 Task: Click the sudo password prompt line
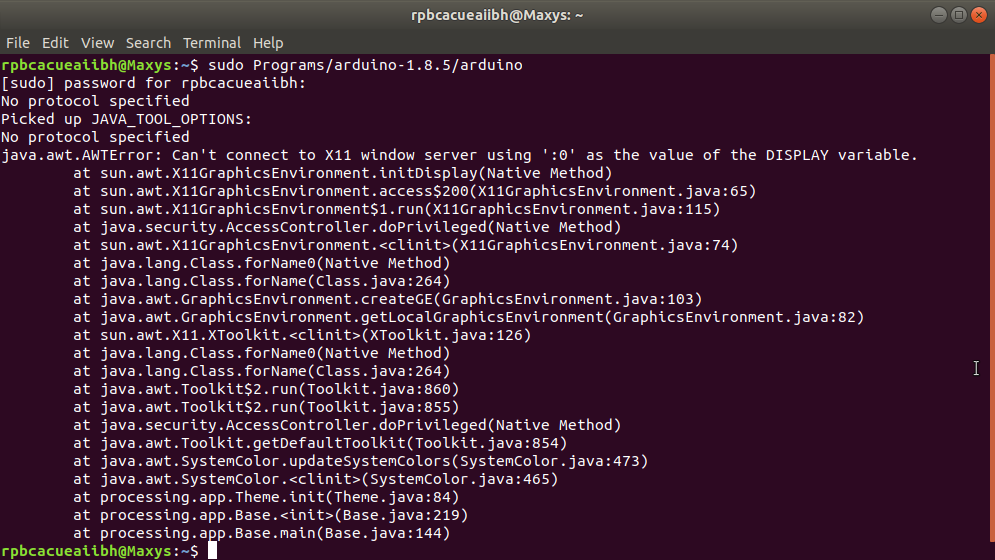[153, 83]
